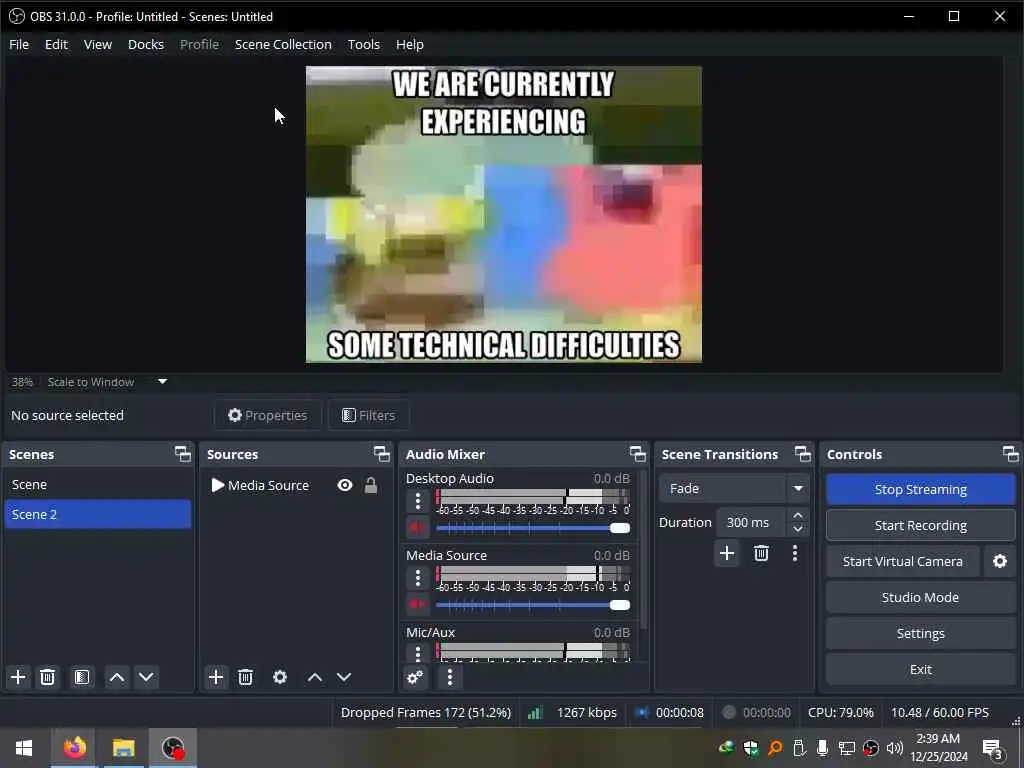Image resolution: width=1024 pixels, height=768 pixels.
Task: Open the View menu
Action: (98, 44)
